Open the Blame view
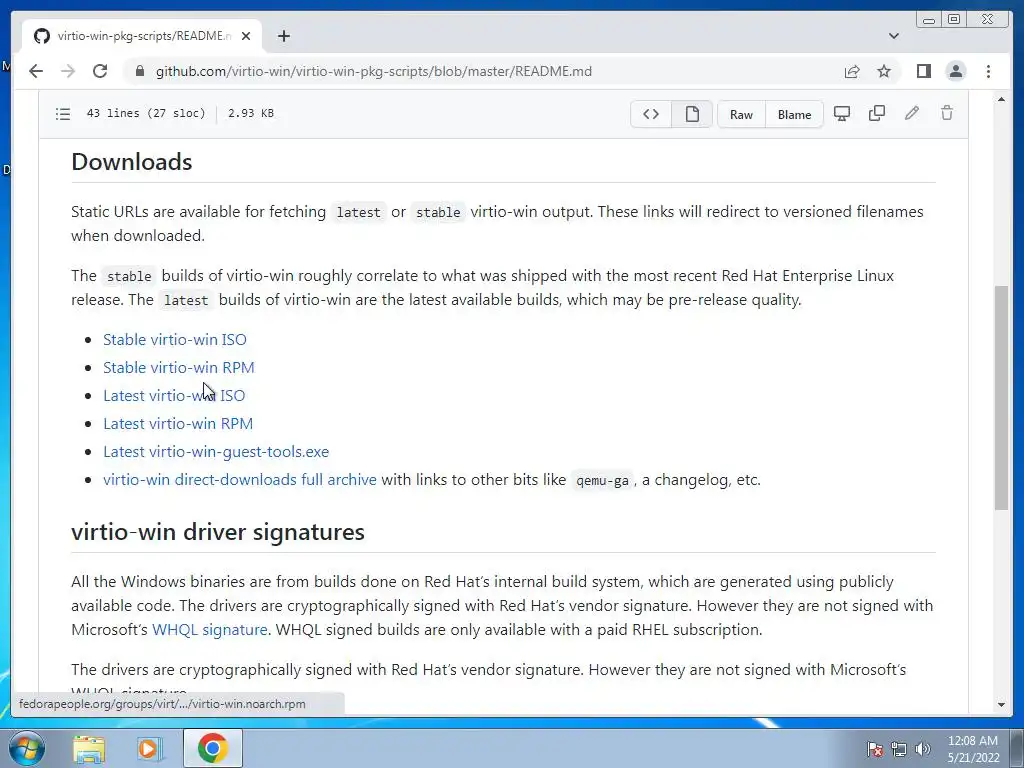The height and width of the screenshot is (768, 1024). click(794, 114)
